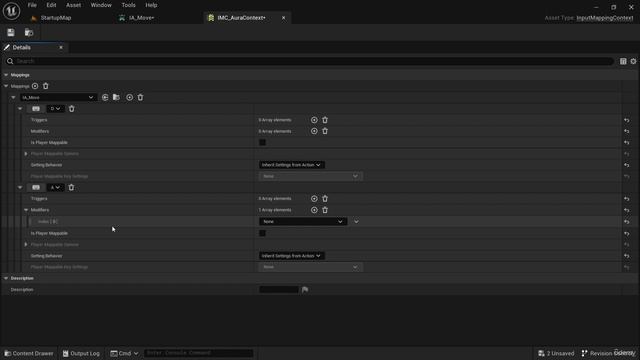Clear Triggers array for the A key

coord(325,199)
